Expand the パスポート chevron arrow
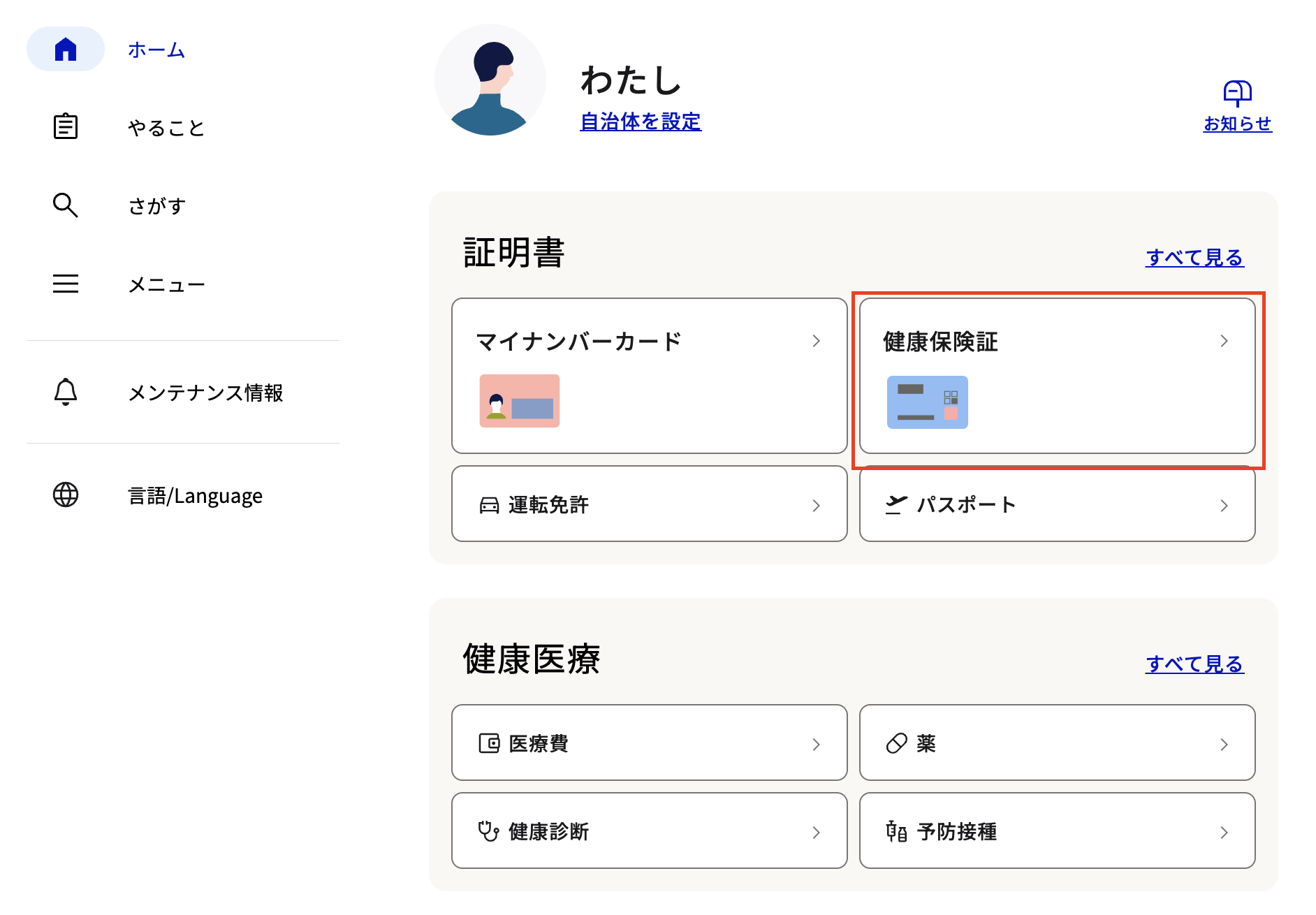Viewport: 1316px width, 915px height. click(x=1224, y=505)
